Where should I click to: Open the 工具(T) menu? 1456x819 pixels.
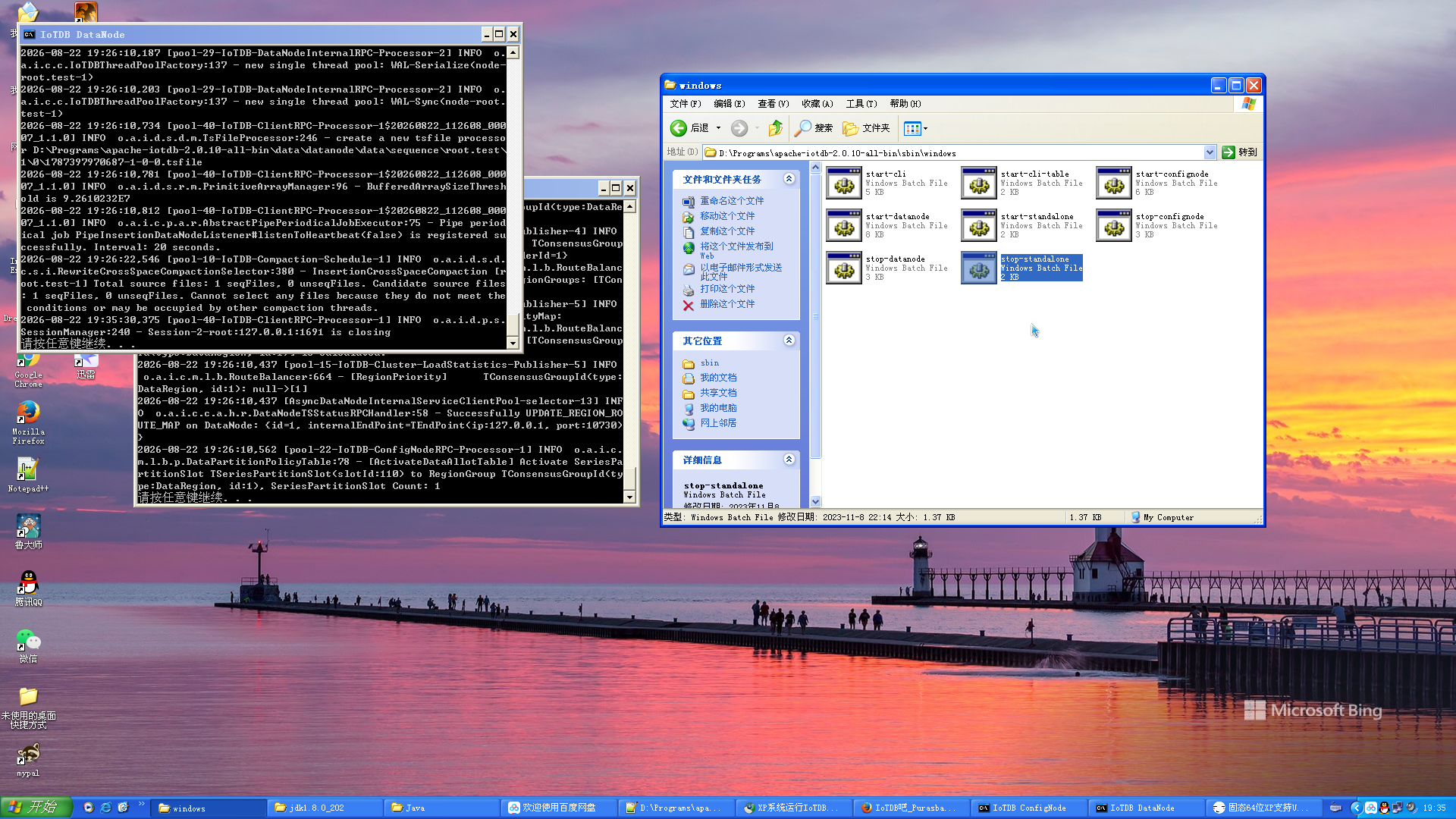pyautogui.click(x=861, y=104)
